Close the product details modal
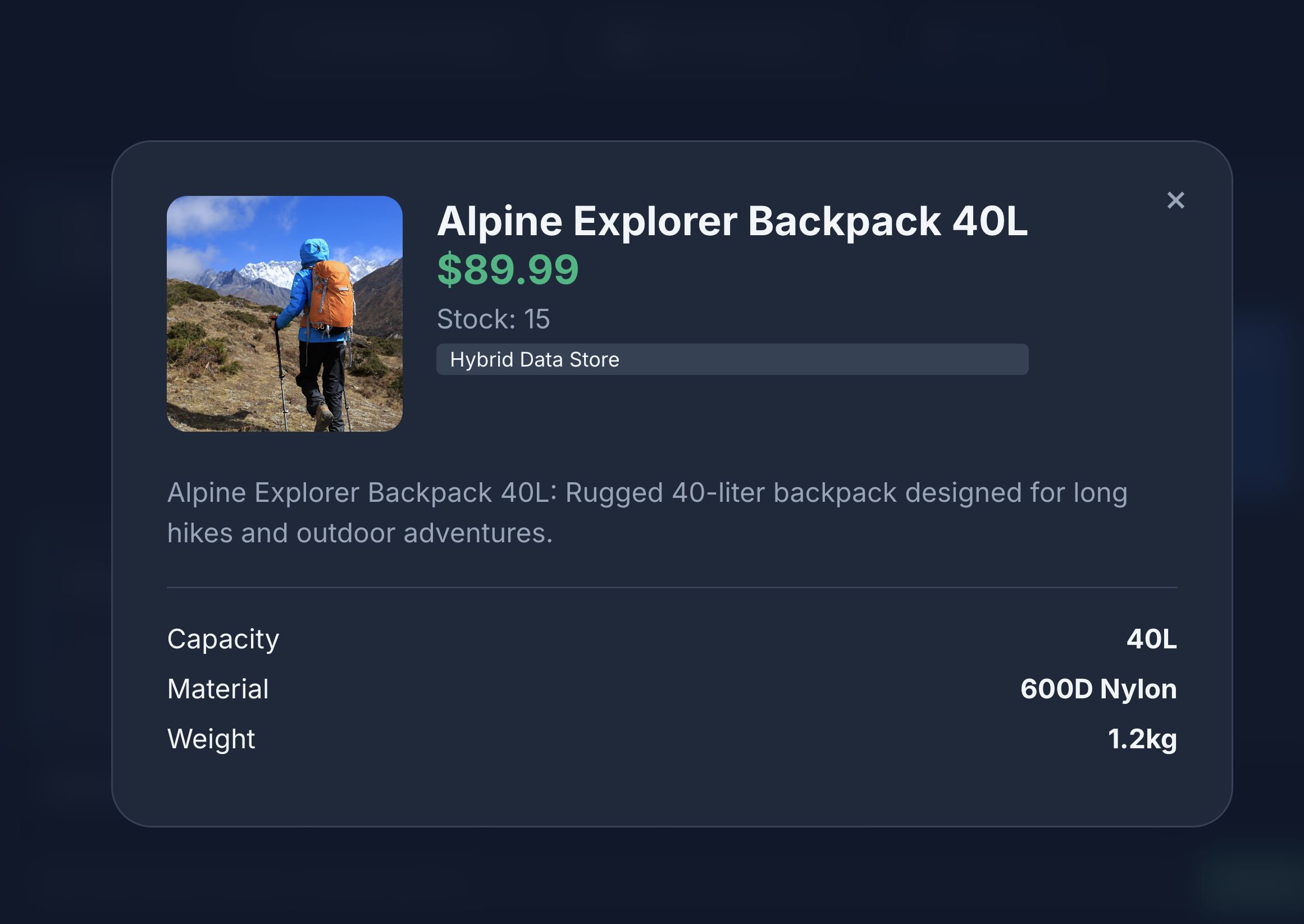Viewport: 1304px width, 924px height. pos(1175,200)
